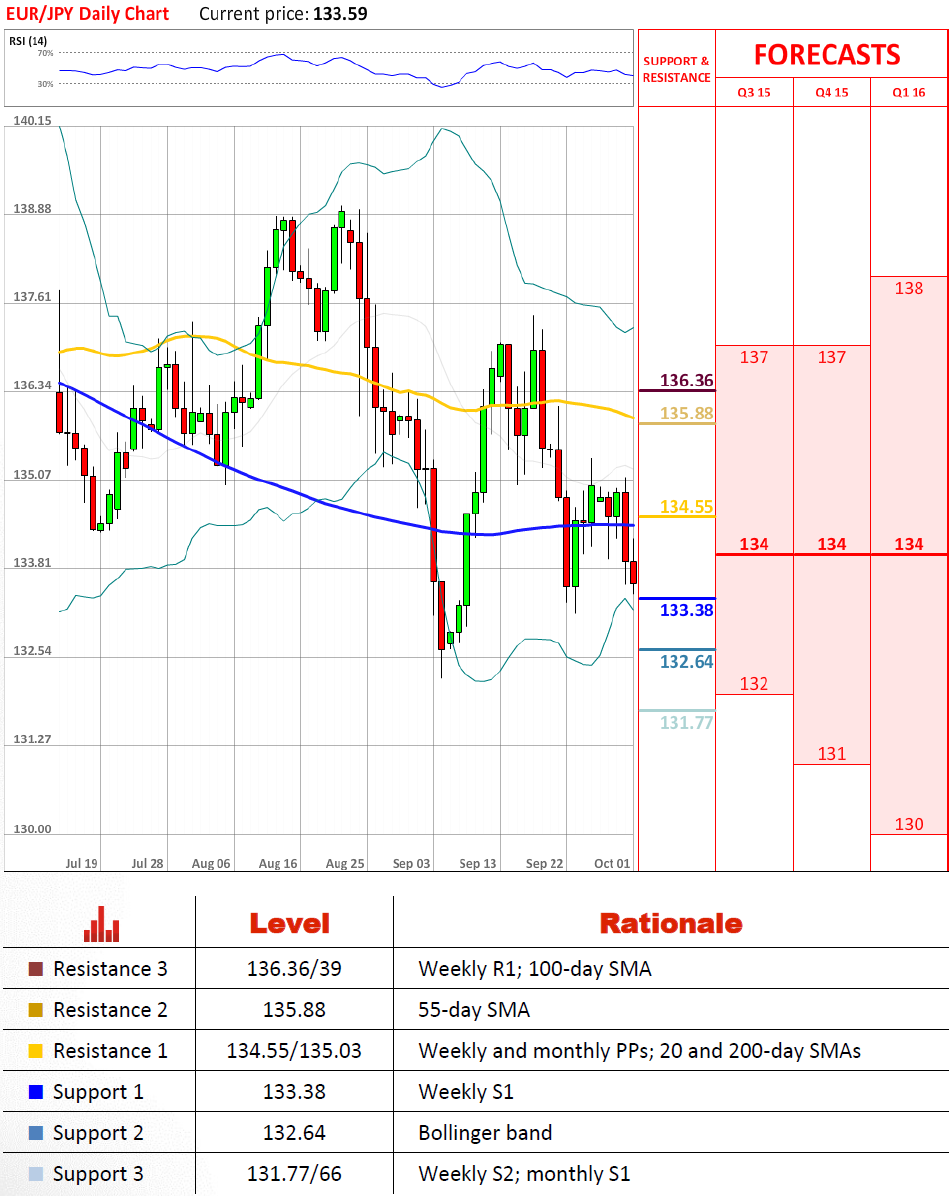Select the current price value 133.59

pos(340,14)
